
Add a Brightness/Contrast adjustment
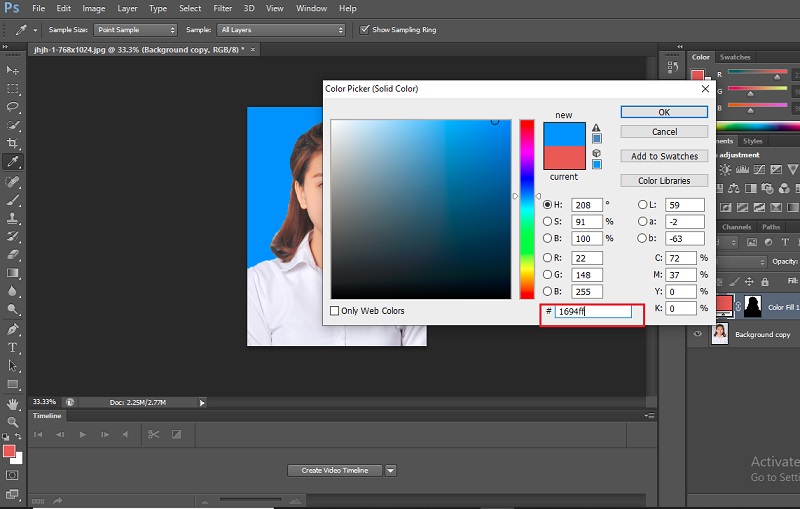point(725,170)
